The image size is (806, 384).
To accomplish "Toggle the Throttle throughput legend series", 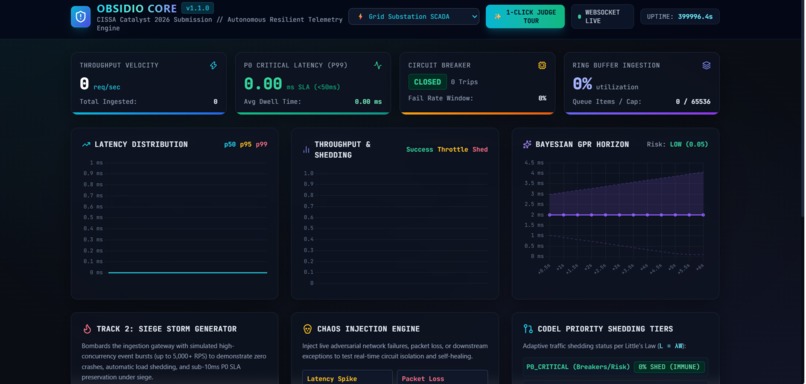I will tap(452, 150).
